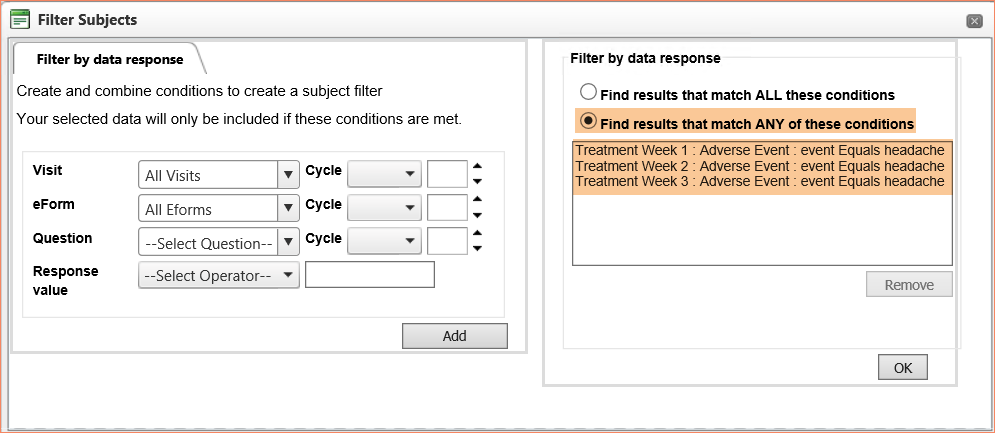Select match ANY of these conditions option
This screenshot has height=433, width=995.
point(589,121)
